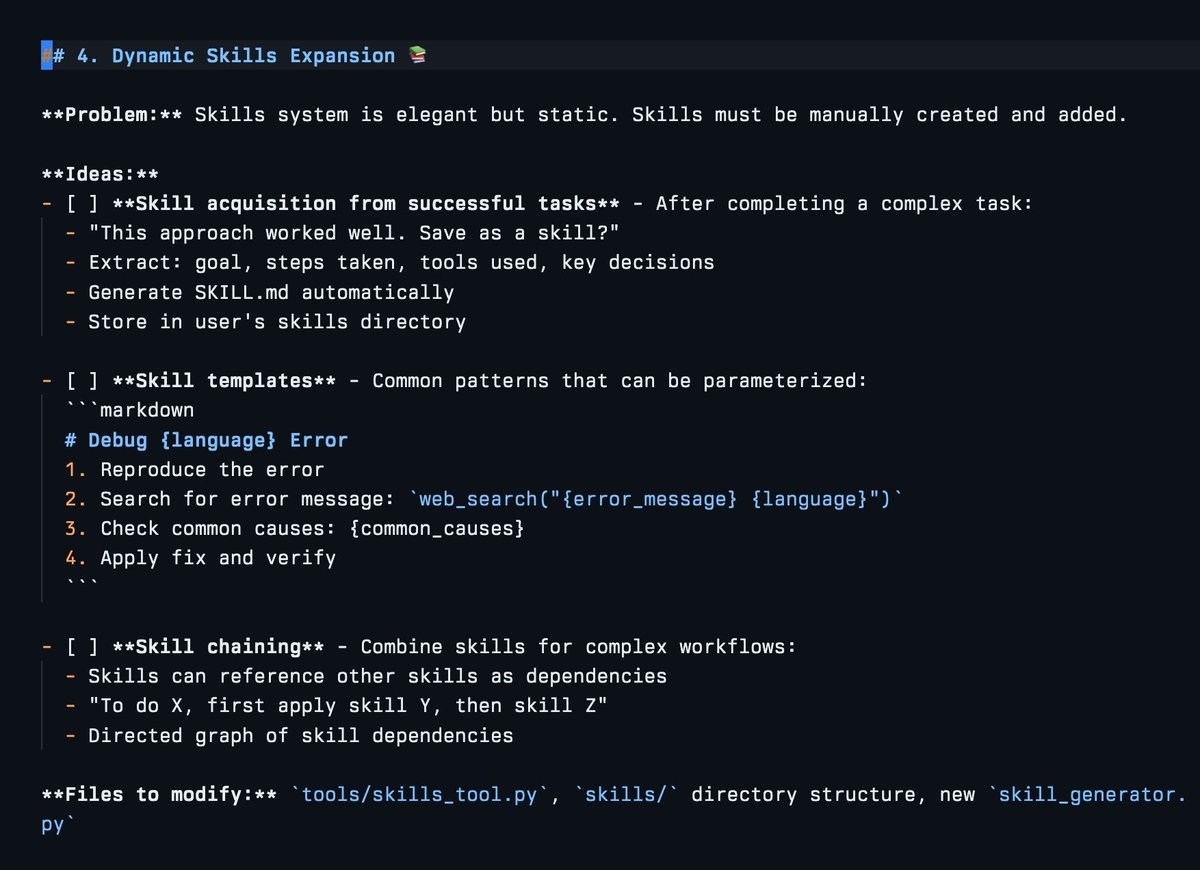Tick the Skill chaining checkbox

coord(82,647)
